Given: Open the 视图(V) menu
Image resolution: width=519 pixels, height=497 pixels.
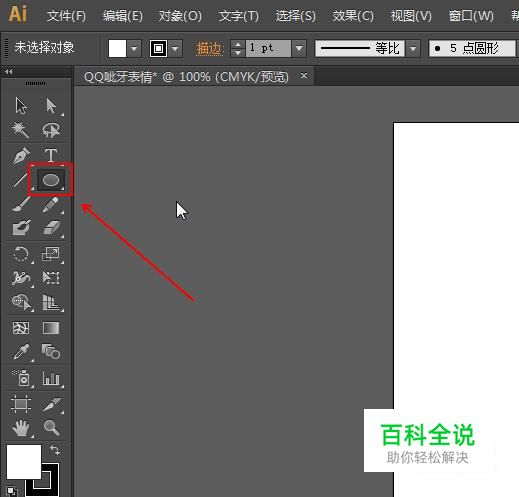Looking at the screenshot, I should [x=411, y=16].
